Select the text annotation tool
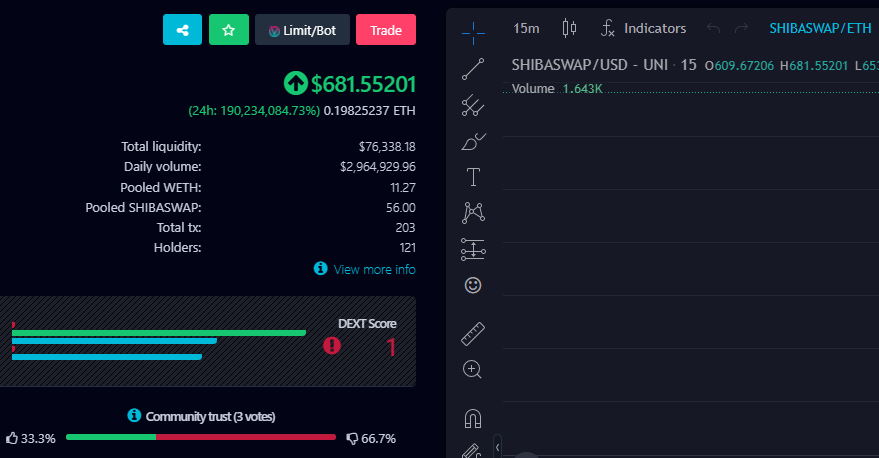This screenshot has height=458, width=879. click(473, 177)
